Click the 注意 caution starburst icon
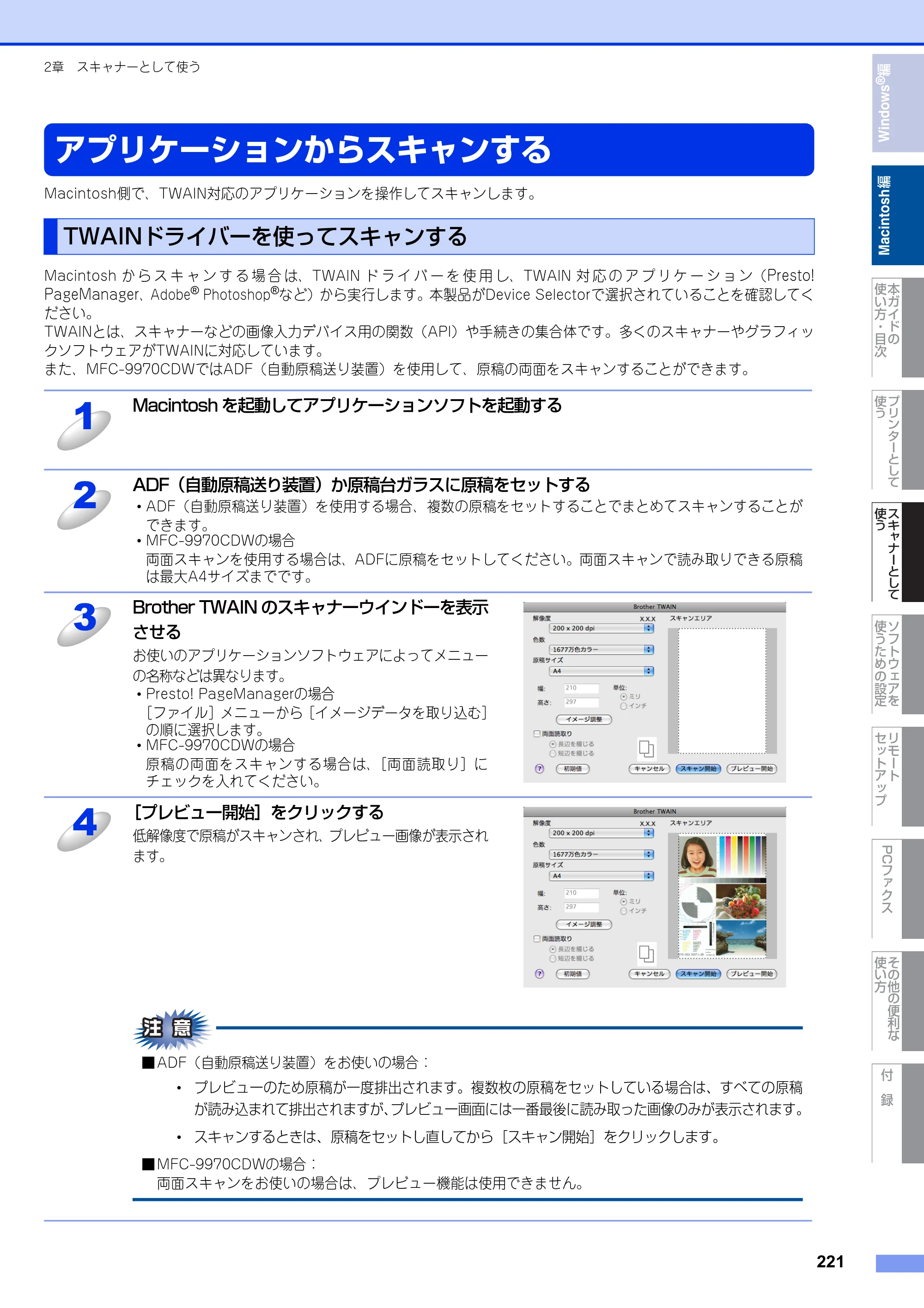The image size is (924, 1308). tap(172, 1029)
